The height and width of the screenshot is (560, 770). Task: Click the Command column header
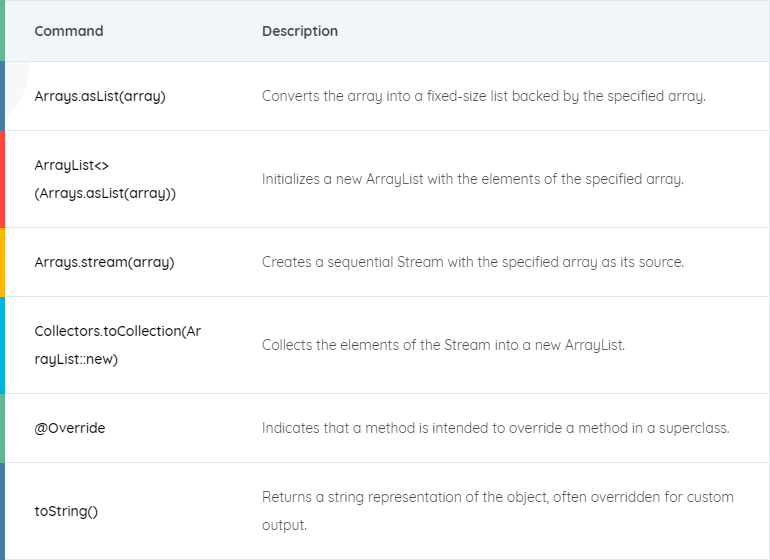69,31
